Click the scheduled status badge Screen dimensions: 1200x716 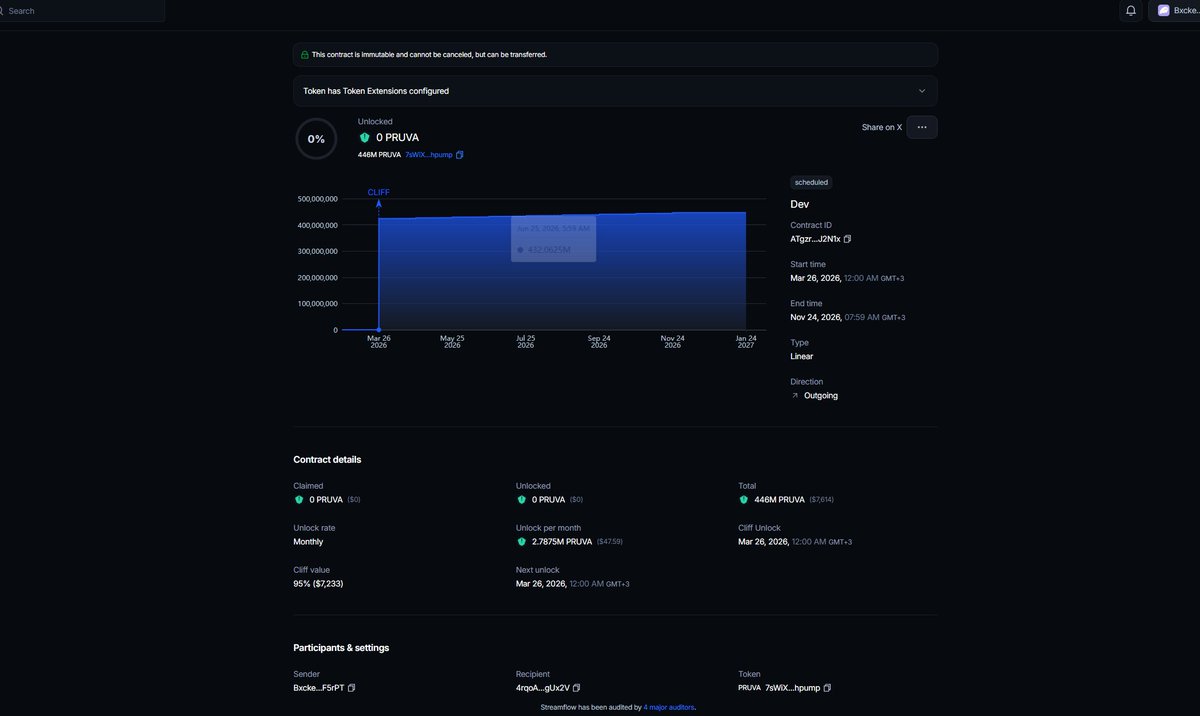coord(811,183)
